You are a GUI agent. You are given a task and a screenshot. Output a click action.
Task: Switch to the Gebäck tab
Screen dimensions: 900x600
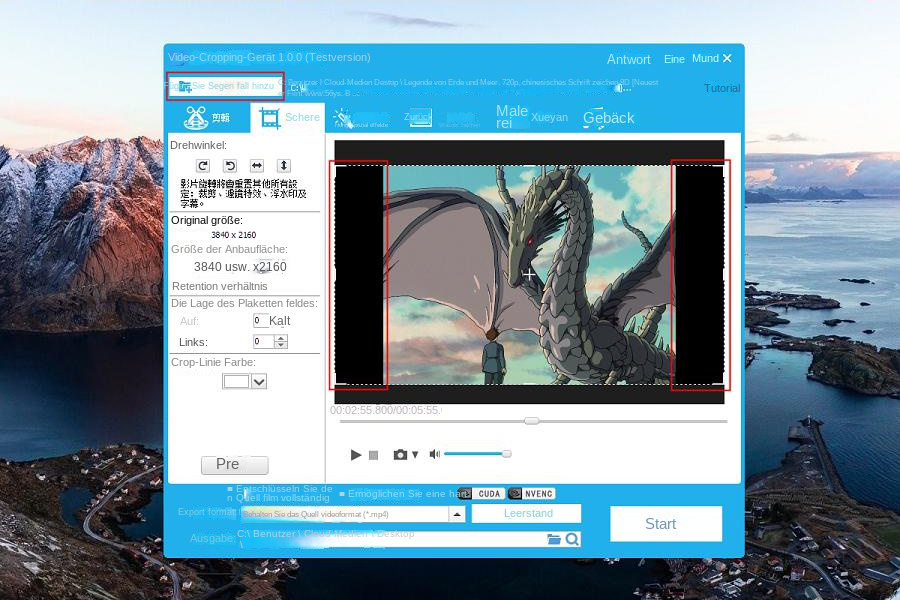tap(608, 118)
